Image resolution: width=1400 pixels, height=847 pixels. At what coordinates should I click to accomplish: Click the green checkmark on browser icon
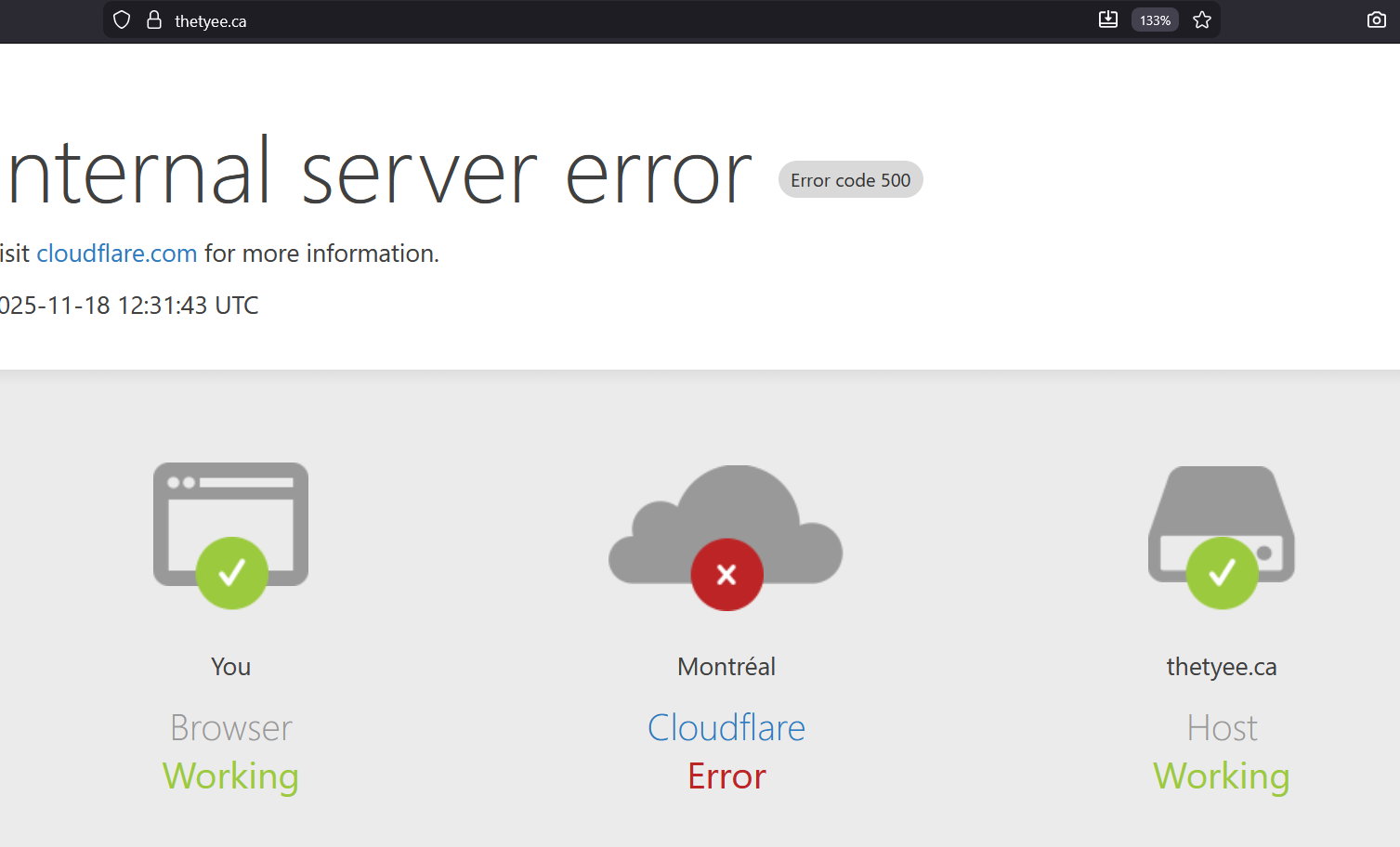[231, 573]
